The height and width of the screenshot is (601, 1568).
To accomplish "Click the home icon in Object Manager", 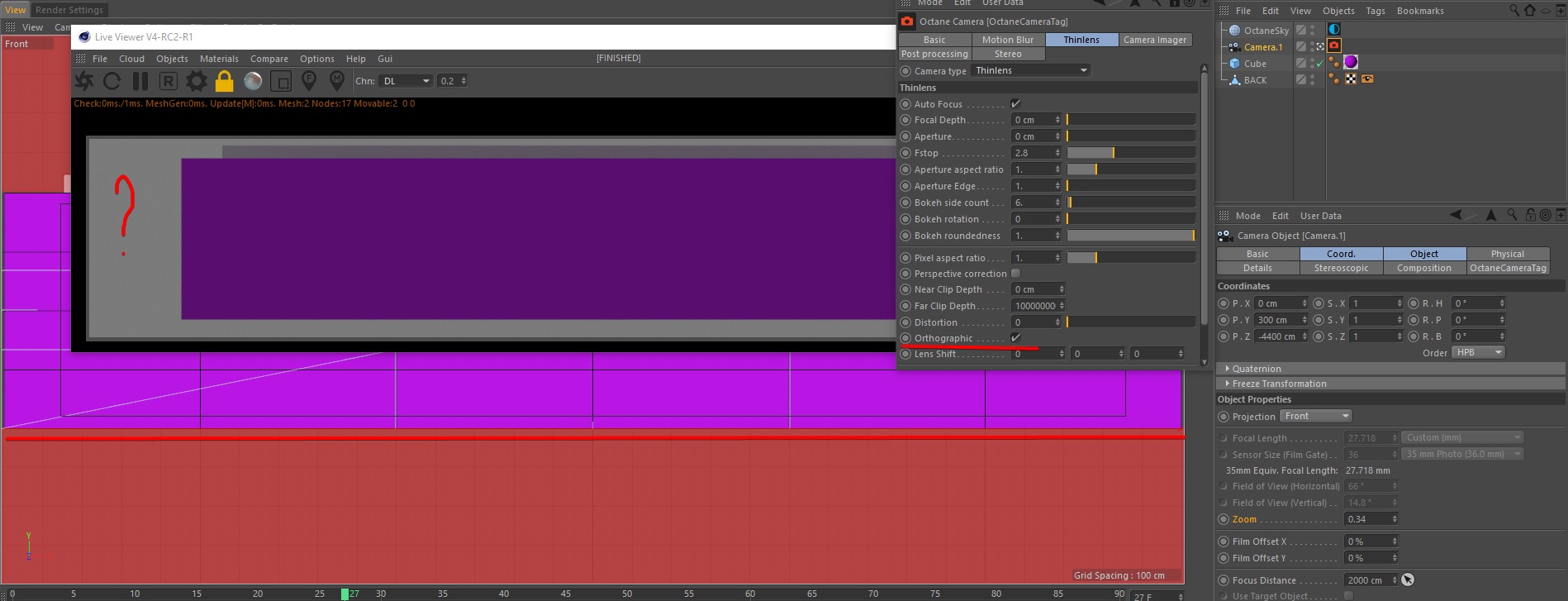I will click(1530, 11).
